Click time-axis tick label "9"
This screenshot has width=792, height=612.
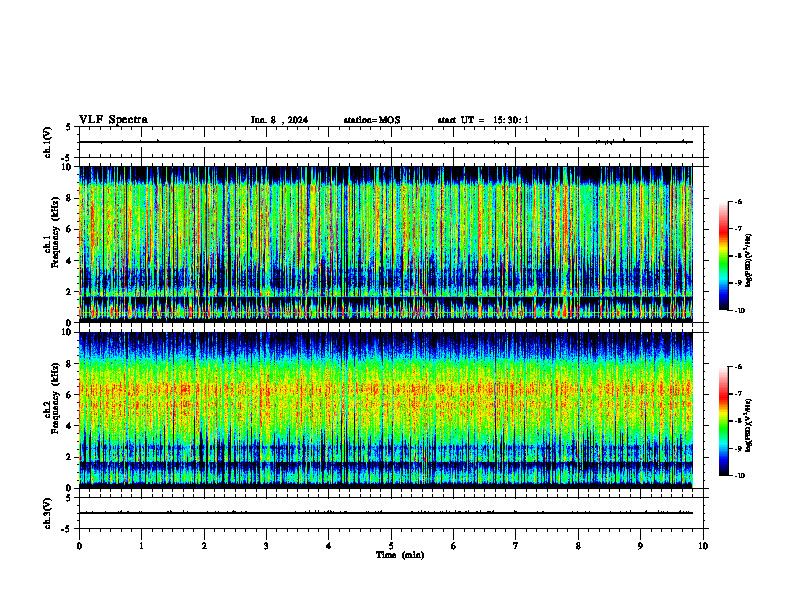point(640,546)
